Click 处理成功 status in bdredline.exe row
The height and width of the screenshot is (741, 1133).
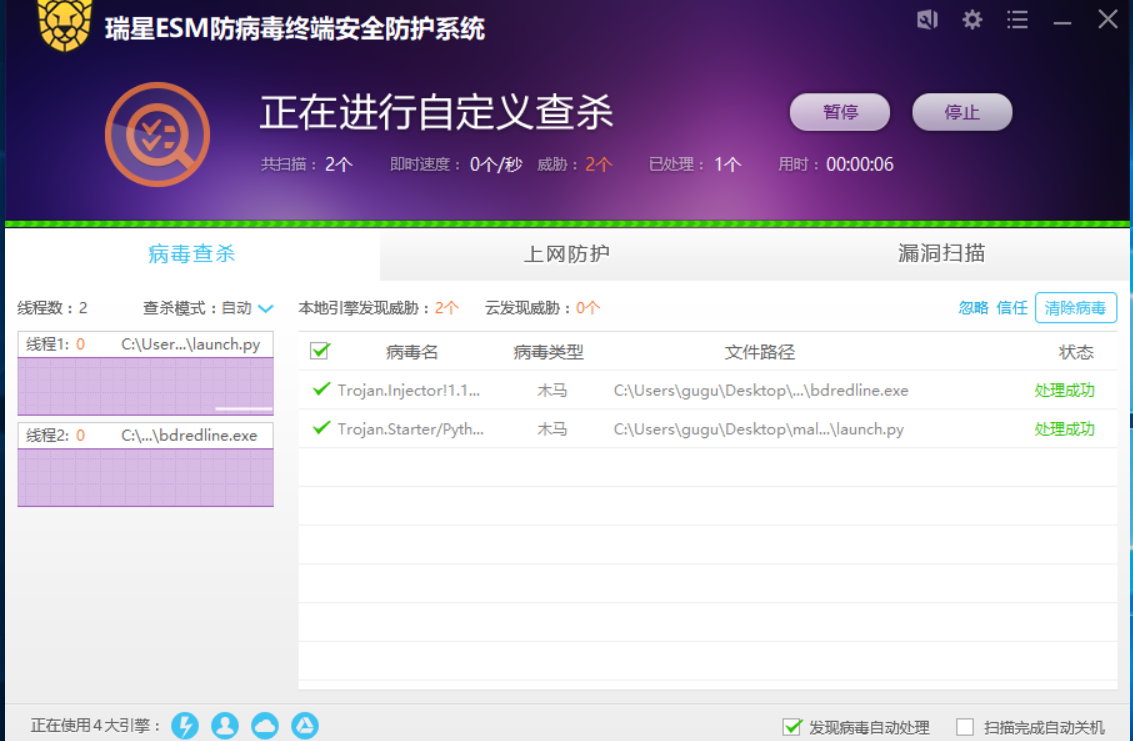coord(1064,390)
